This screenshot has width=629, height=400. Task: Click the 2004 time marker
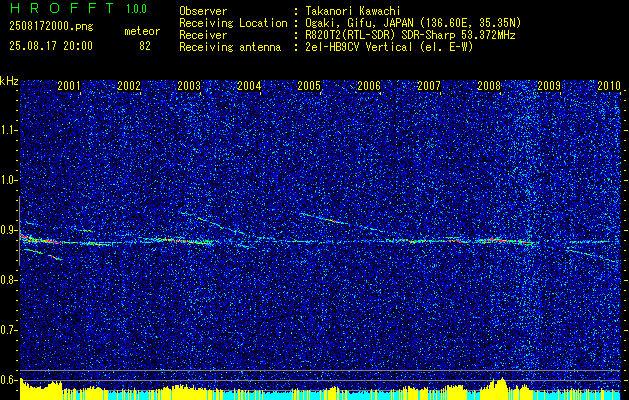pos(249,85)
